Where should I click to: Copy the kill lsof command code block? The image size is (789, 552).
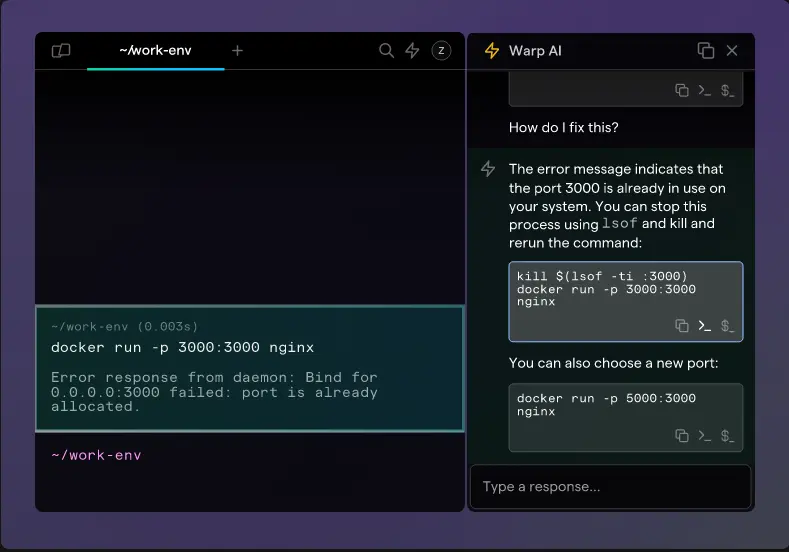[x=682, y=325]
